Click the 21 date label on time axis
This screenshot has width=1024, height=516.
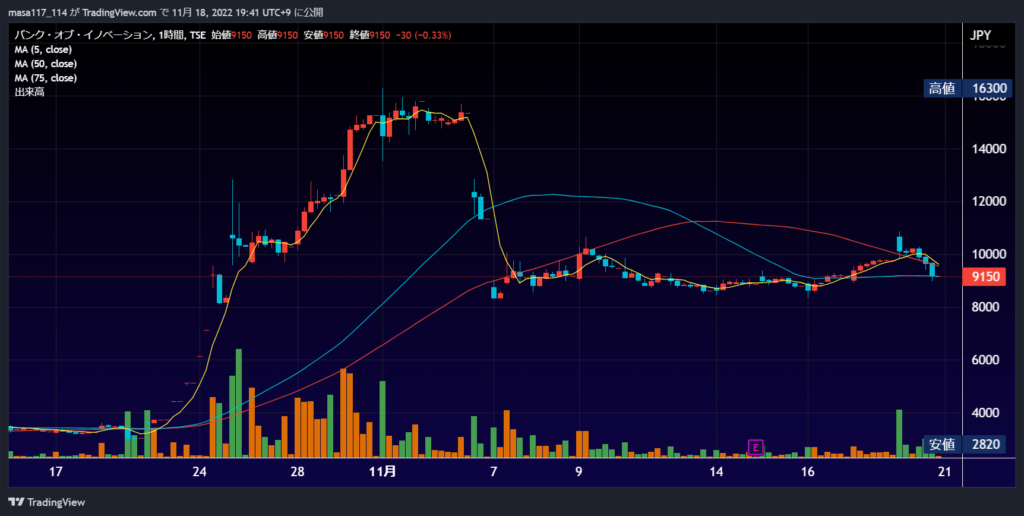point(944,472)
